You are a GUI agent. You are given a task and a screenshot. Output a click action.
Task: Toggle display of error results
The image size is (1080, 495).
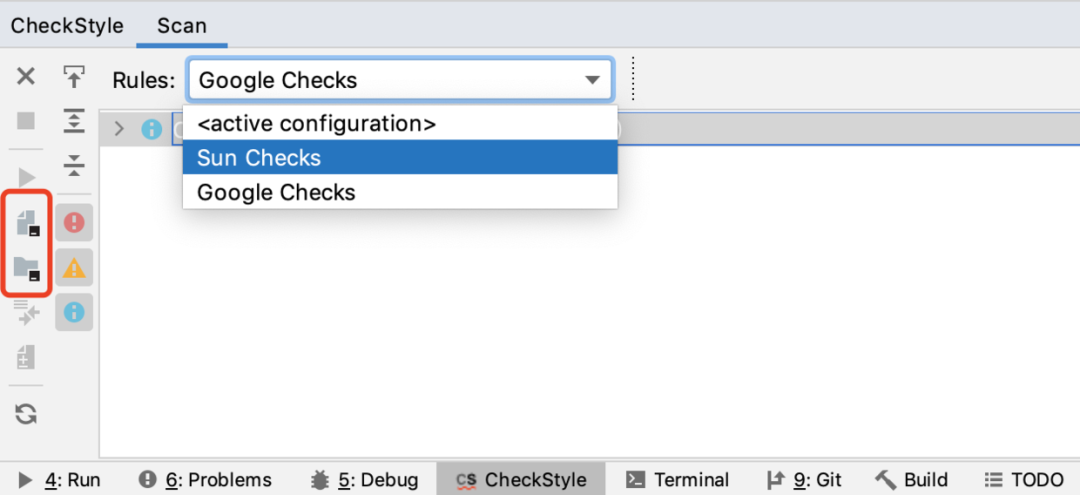coord(74,222)
